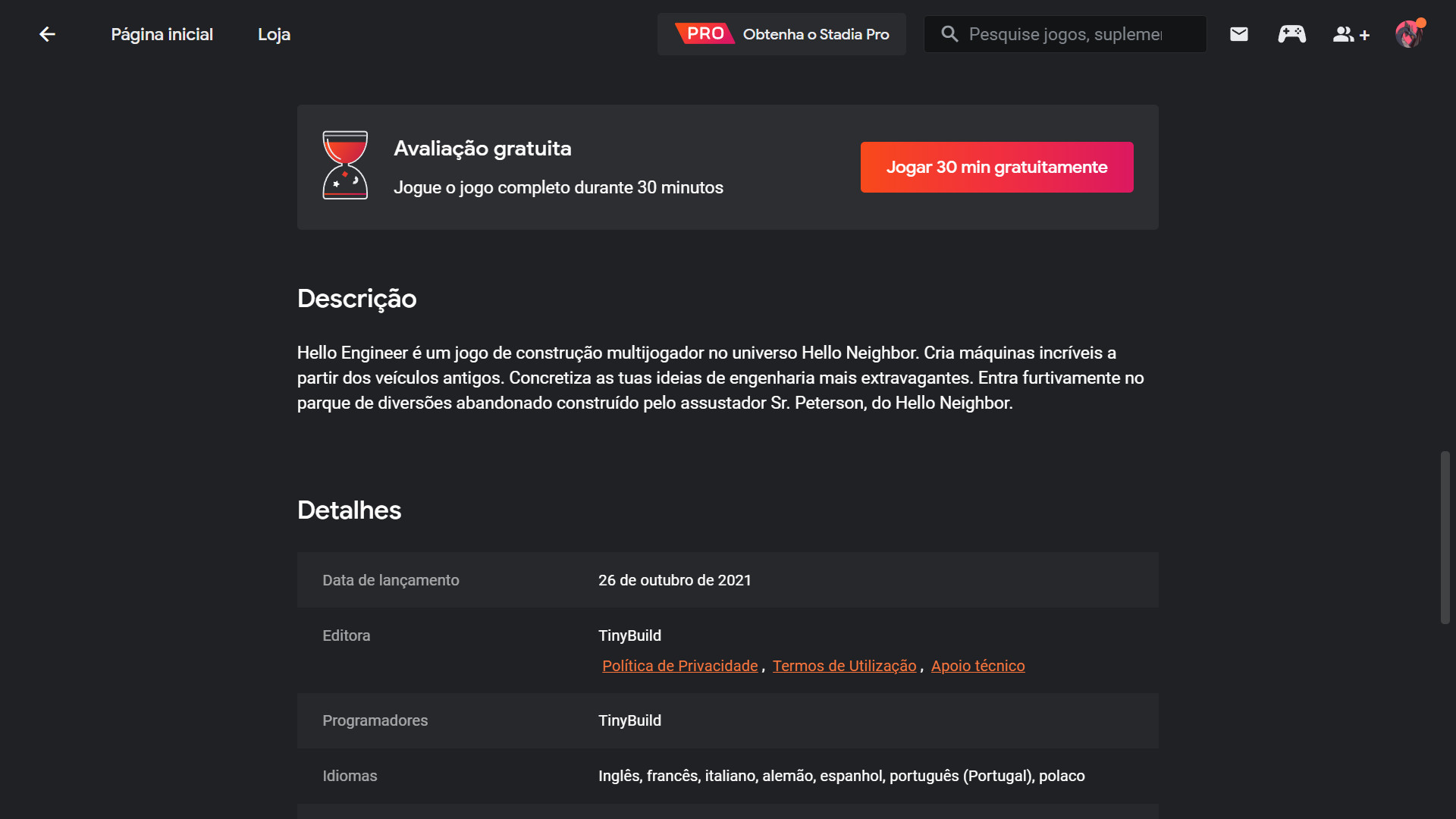
Task: Open the Loja tab
Action: [x=274, y=34]
